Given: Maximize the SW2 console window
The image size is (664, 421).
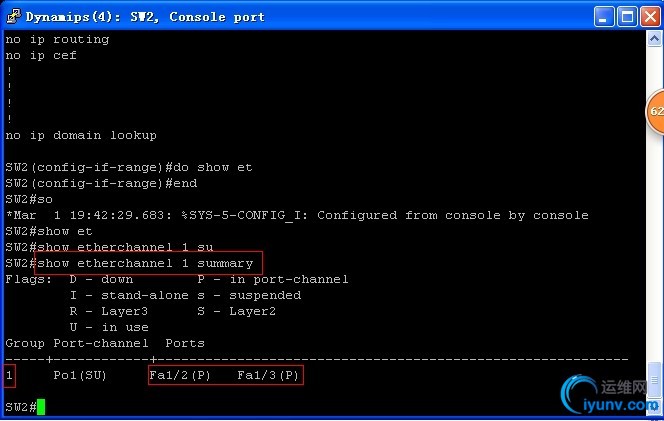Looking at the screenshot, I should (627, 17).
